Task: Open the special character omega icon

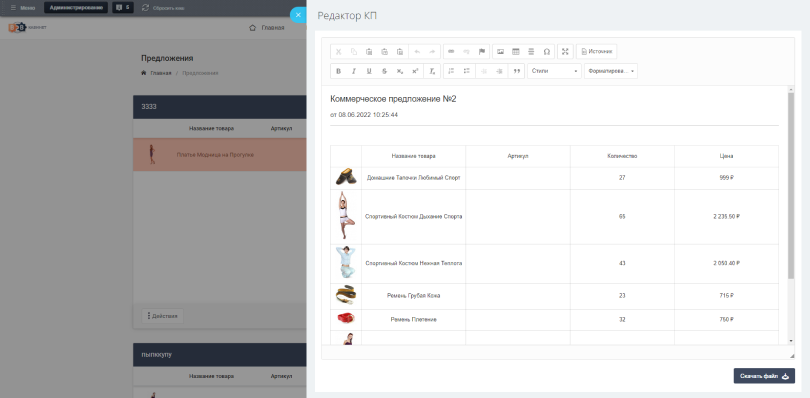Action: tap(547, 52)
